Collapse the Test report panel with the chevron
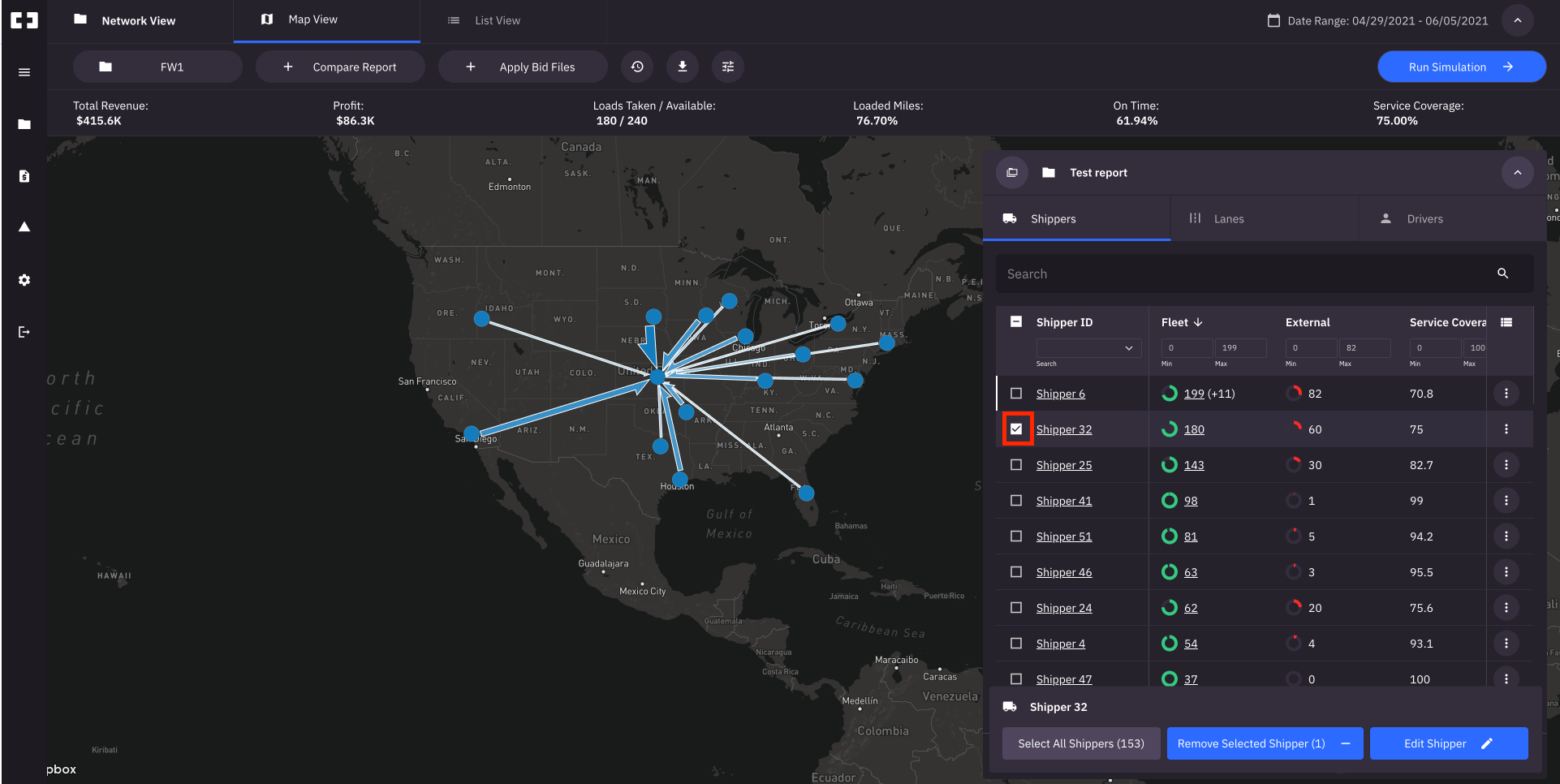This screenshot has width=1560, height=784. [x=1517, y=172]
